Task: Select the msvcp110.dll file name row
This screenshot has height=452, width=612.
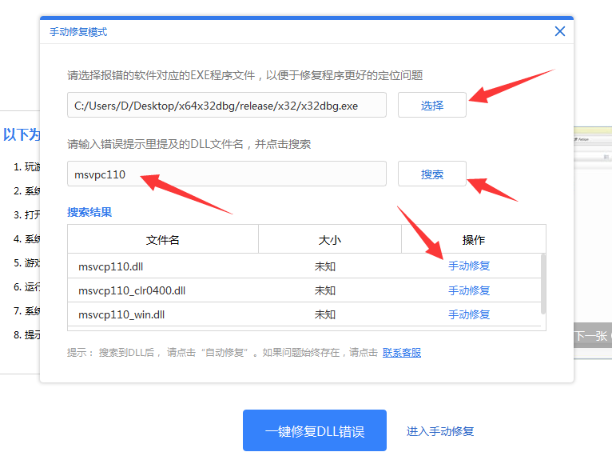Action: (110, 266)
